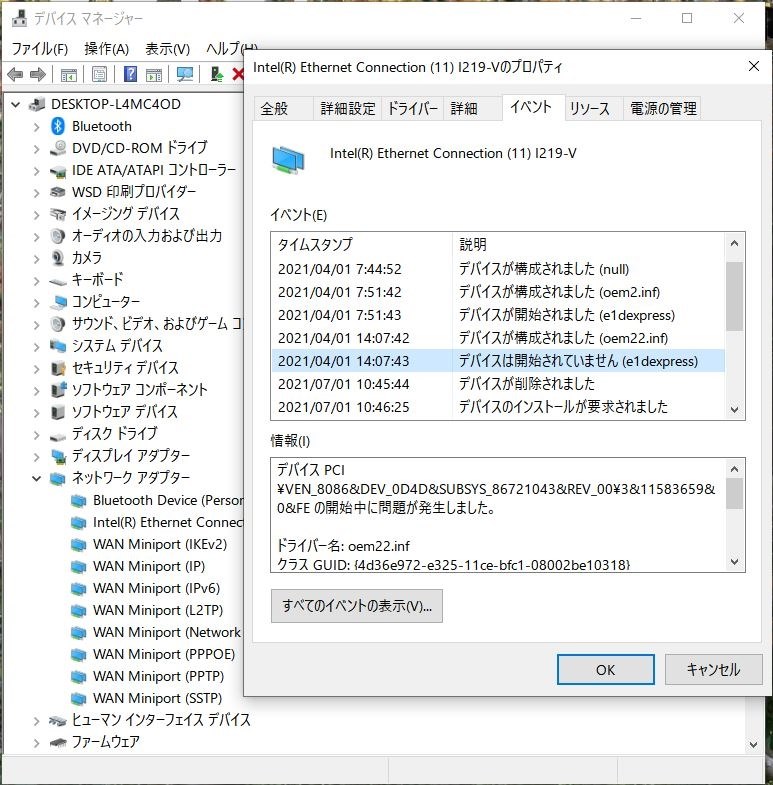
Task: Click the events list scroll up arrow
Action: 734,244
